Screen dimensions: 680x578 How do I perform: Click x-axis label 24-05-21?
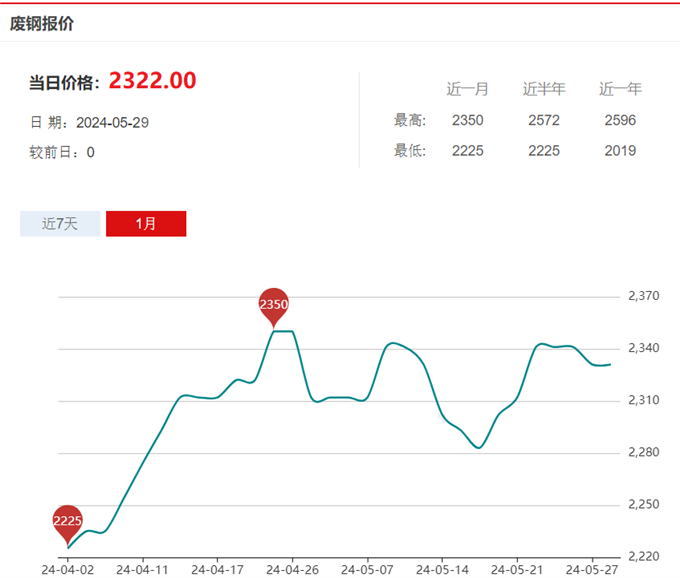tap(517, 570)
